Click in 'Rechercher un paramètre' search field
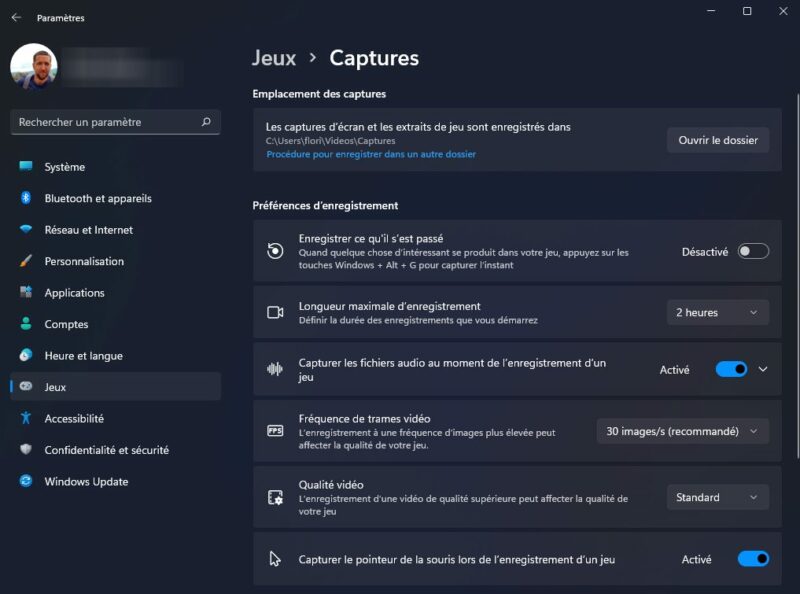The image size is (800, 594). pyautogui.click(x=105, y=122)
